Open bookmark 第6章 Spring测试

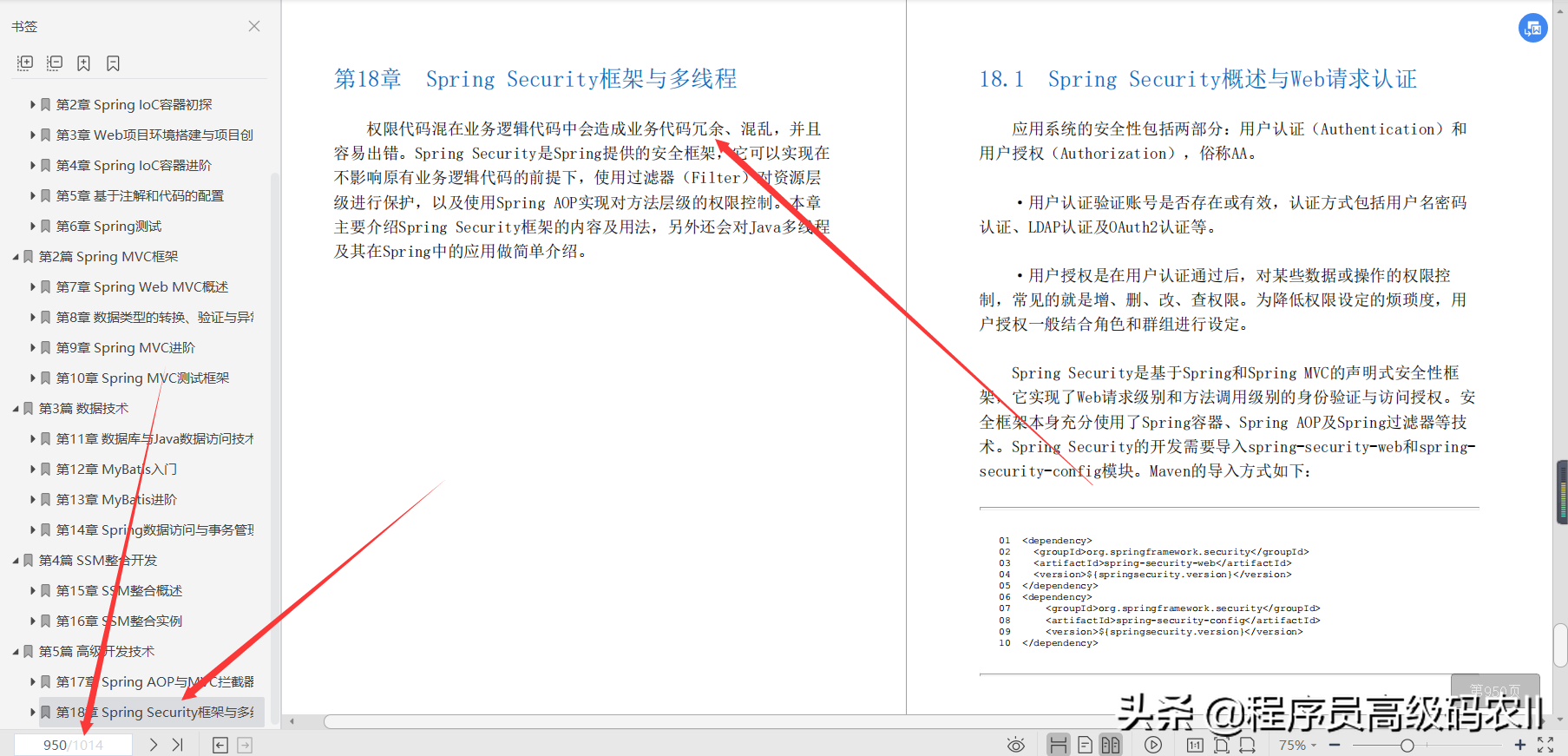tap(109, 226)
